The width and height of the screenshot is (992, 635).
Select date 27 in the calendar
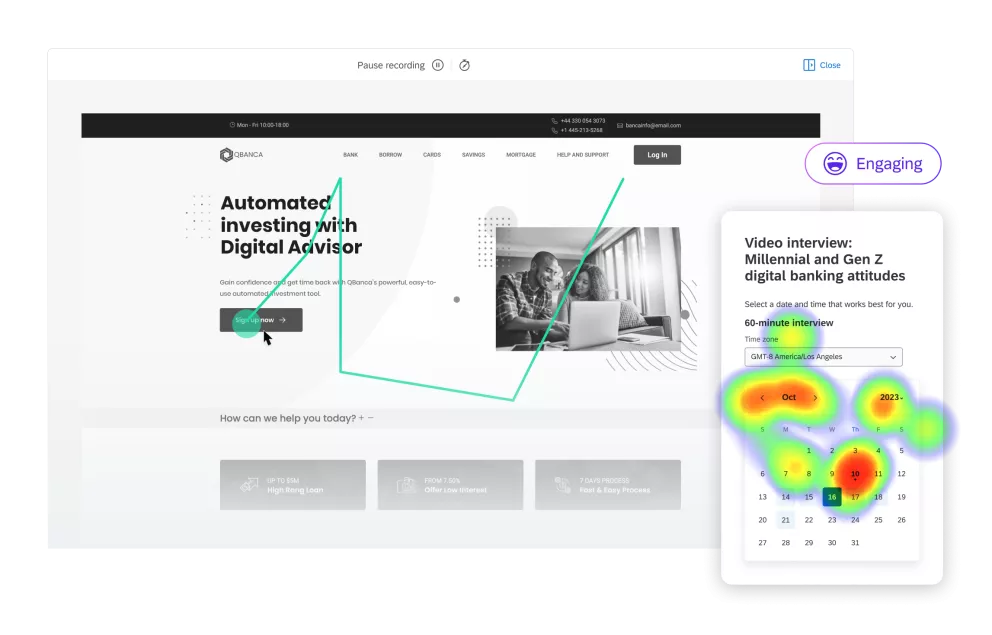(762, 543)
